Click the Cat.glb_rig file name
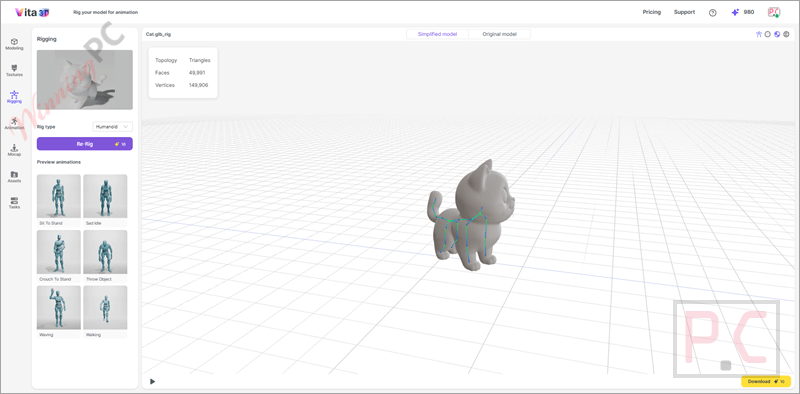This screenshot has height=394, width=800. 158,34
